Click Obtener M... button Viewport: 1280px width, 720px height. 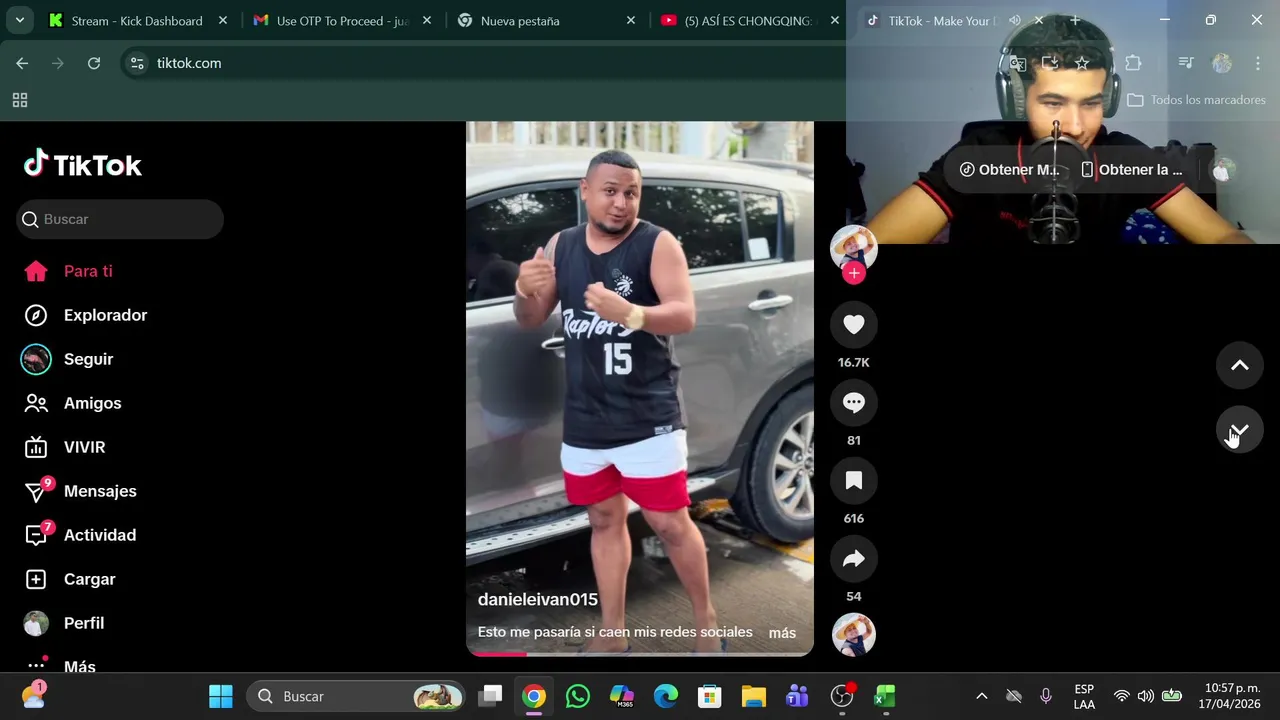point(1010,170)
